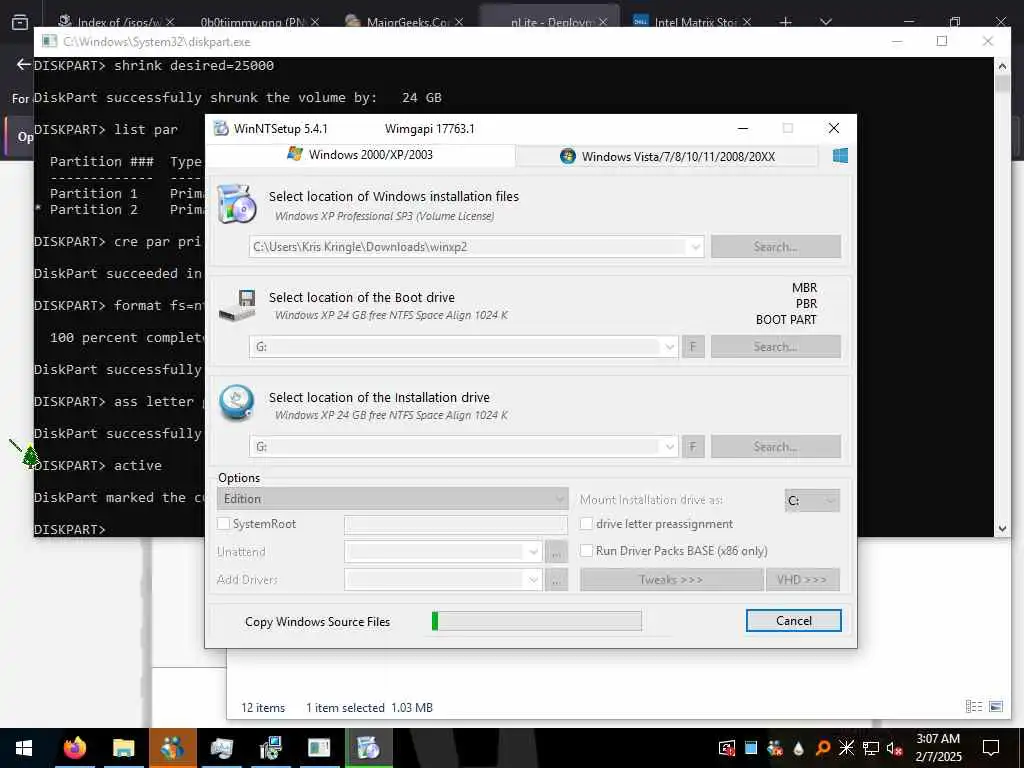Open the Mount installation drive C: dropdown
1024x768 pixels.
(x=812, y=501)
